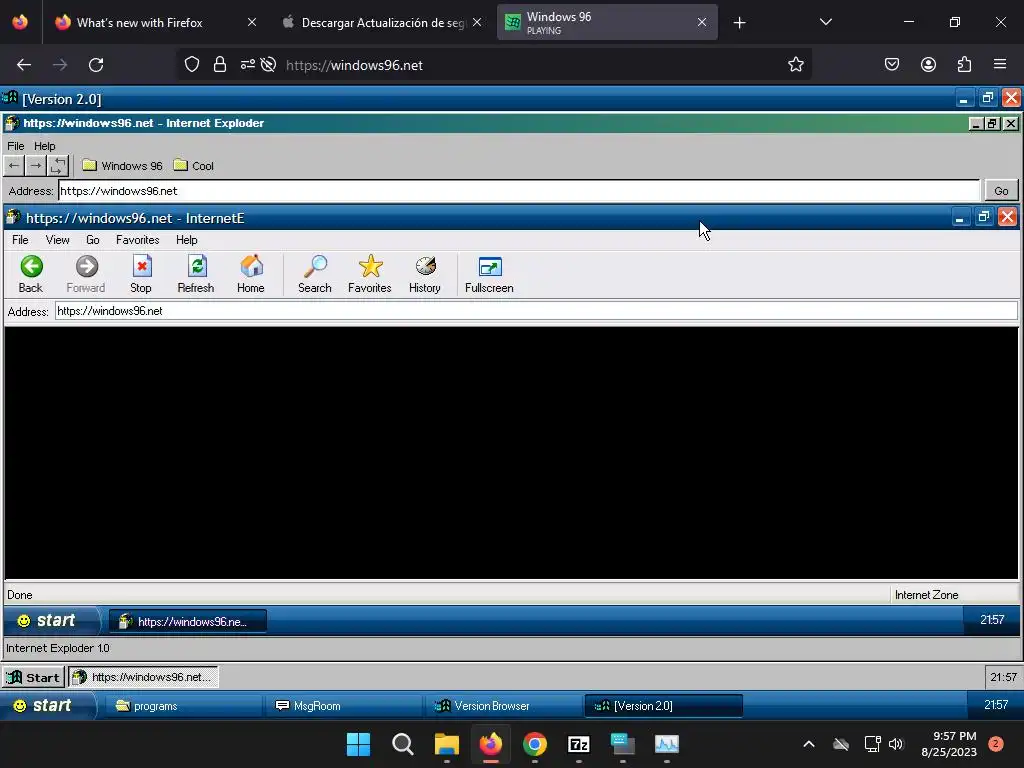
Task: Focus the Internet Exploder address field
Action: click(x=519, y=191)
